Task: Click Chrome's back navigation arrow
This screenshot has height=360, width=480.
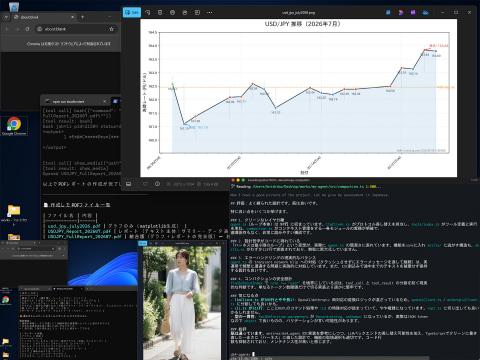Action: point(7,29)
